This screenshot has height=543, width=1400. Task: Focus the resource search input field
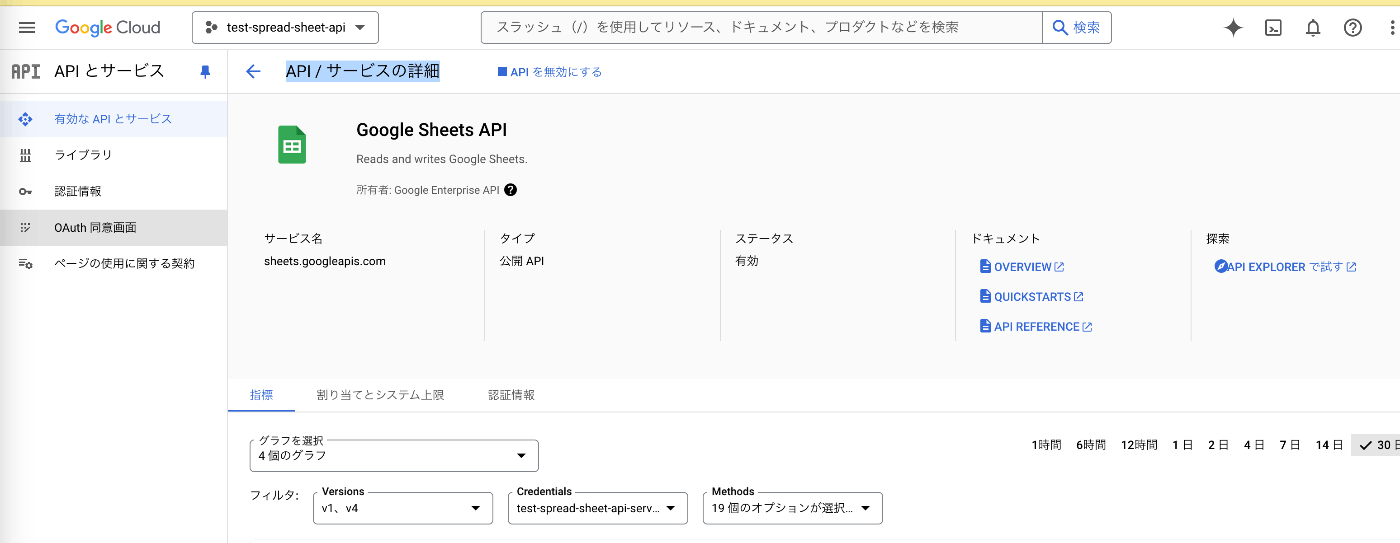pyautogui.click(x=762, y=28)
